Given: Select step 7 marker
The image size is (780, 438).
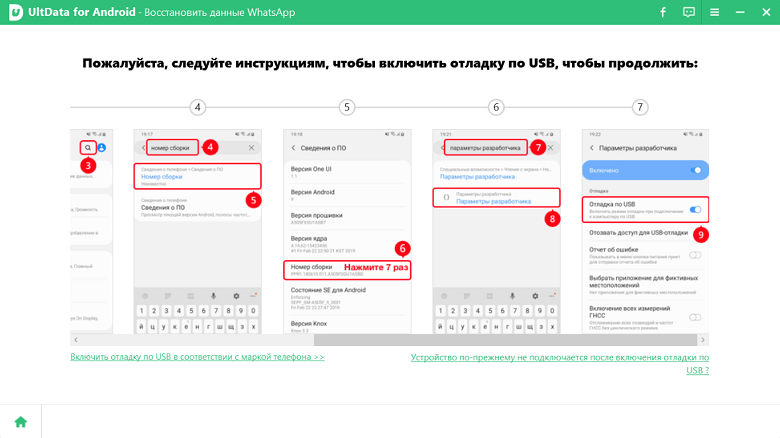Looking at the screenshot, I should click(640, 107).
